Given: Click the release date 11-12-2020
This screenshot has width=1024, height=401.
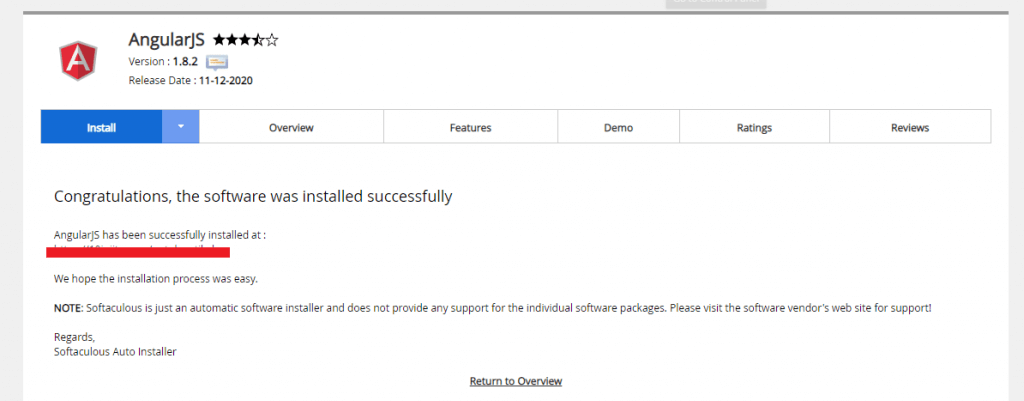Looking at the screenshot, I should pos(226,81).
